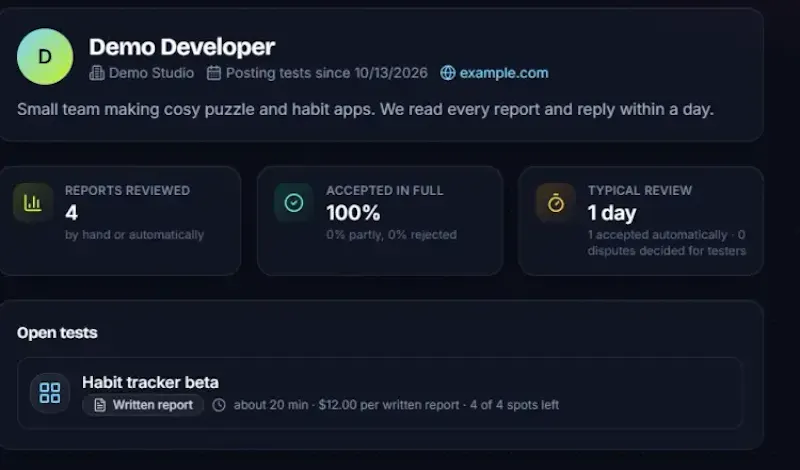Click the stopwatch Typical Review icon
Image resolution: width=800 pixels, height=470 pixels.
pyautogui.click(x=556, y=203)
